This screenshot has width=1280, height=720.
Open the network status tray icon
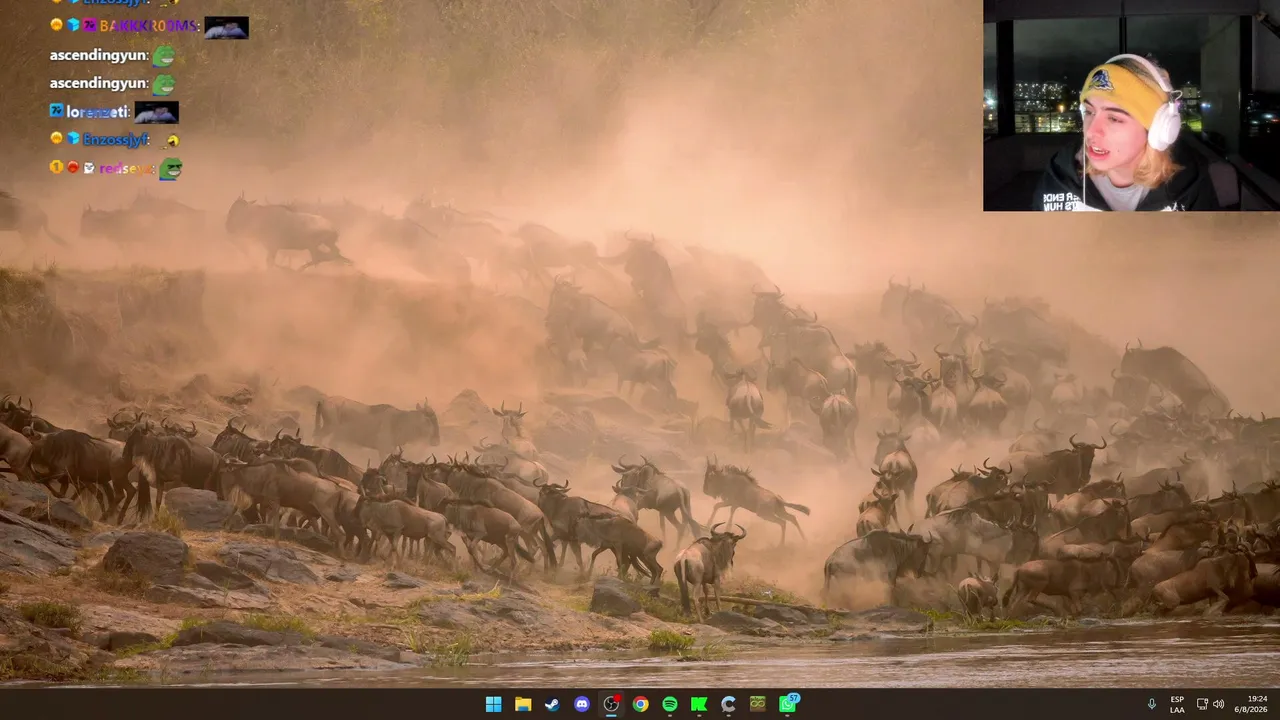click(1202, 704)
